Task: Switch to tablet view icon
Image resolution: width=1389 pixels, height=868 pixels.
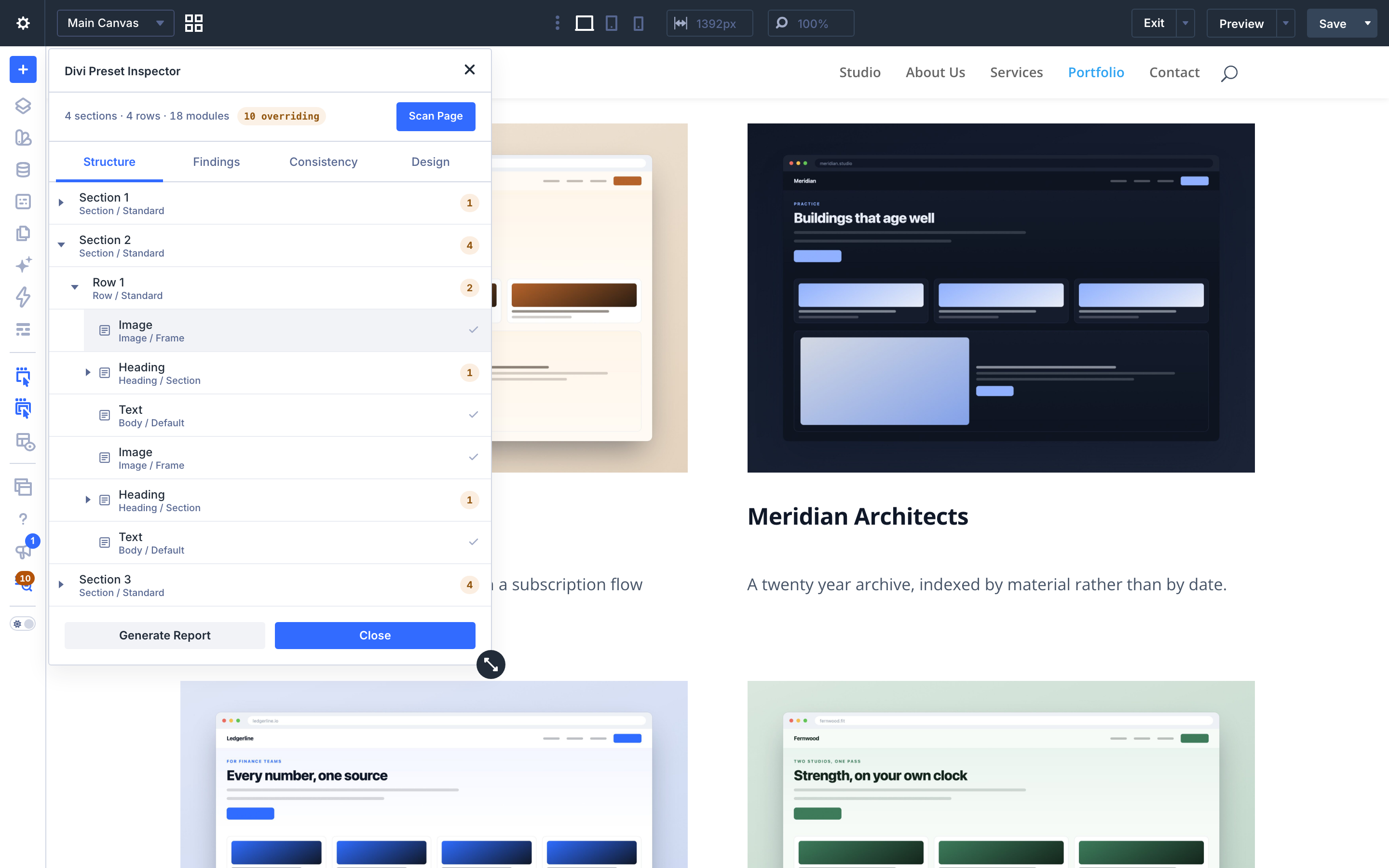Action: pyautogui.click(x=611, y=23)
